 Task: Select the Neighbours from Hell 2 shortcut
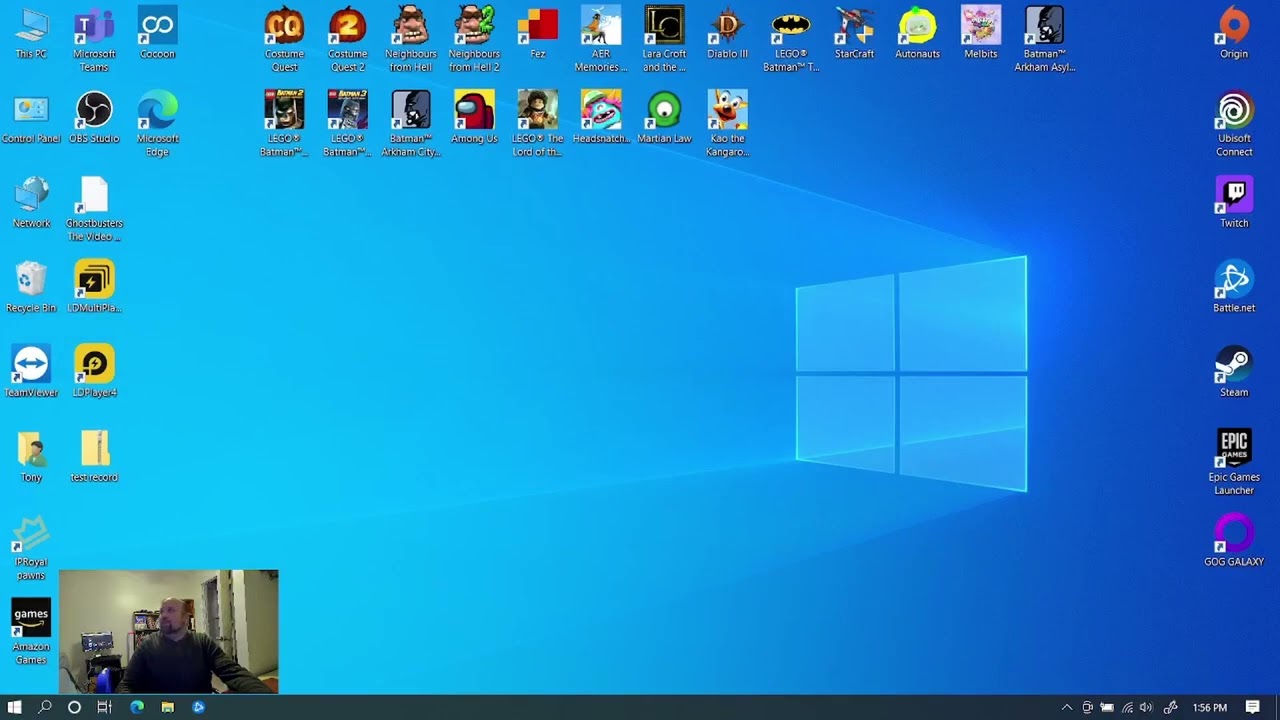(474, 40)
